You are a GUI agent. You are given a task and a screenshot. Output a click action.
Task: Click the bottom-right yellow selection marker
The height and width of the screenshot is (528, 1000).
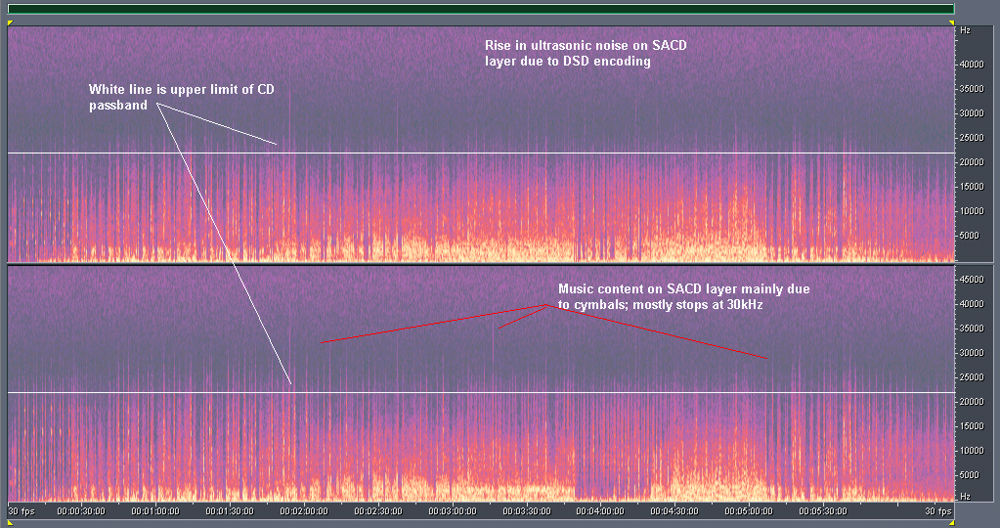[x=953, y=522]
